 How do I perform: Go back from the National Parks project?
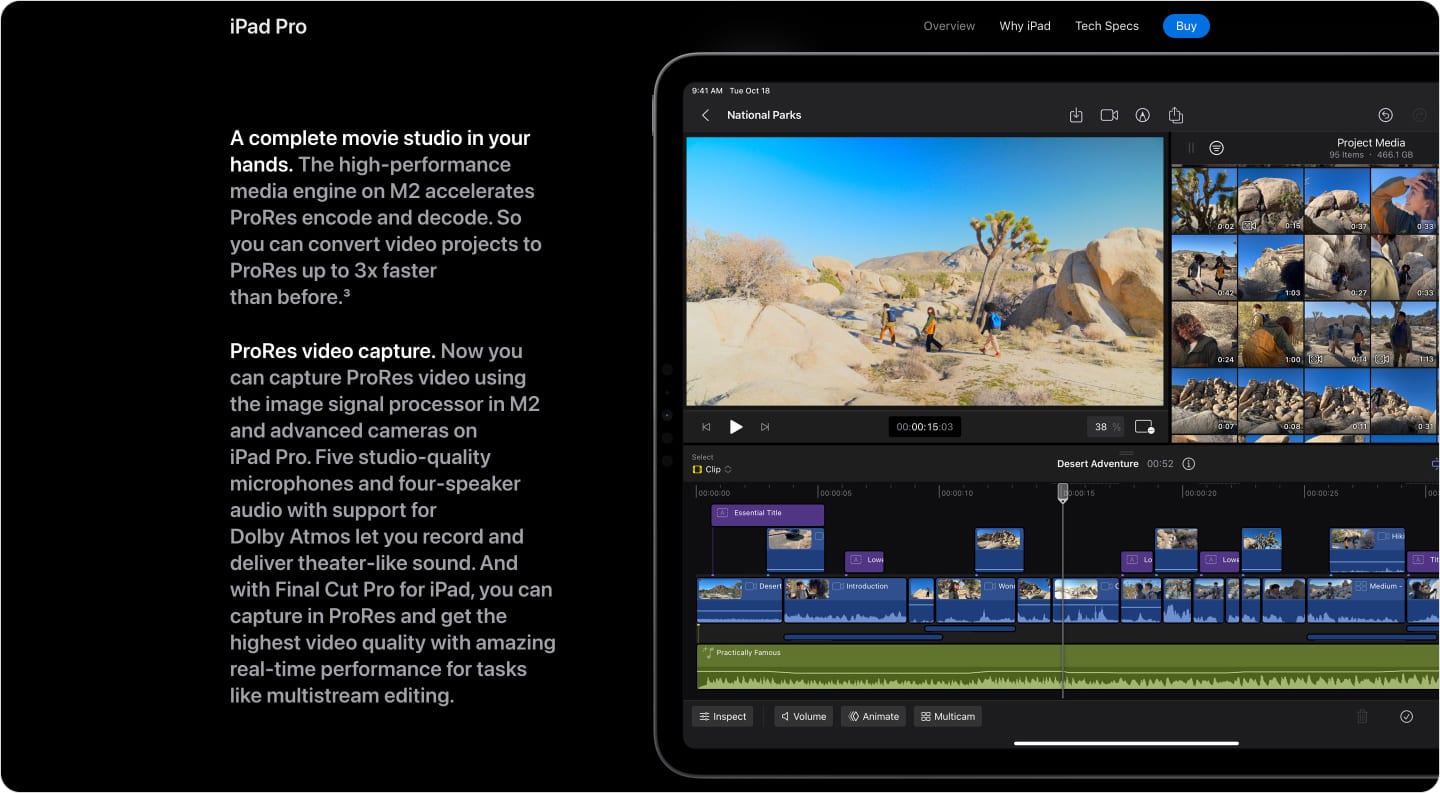click(705, 115)
